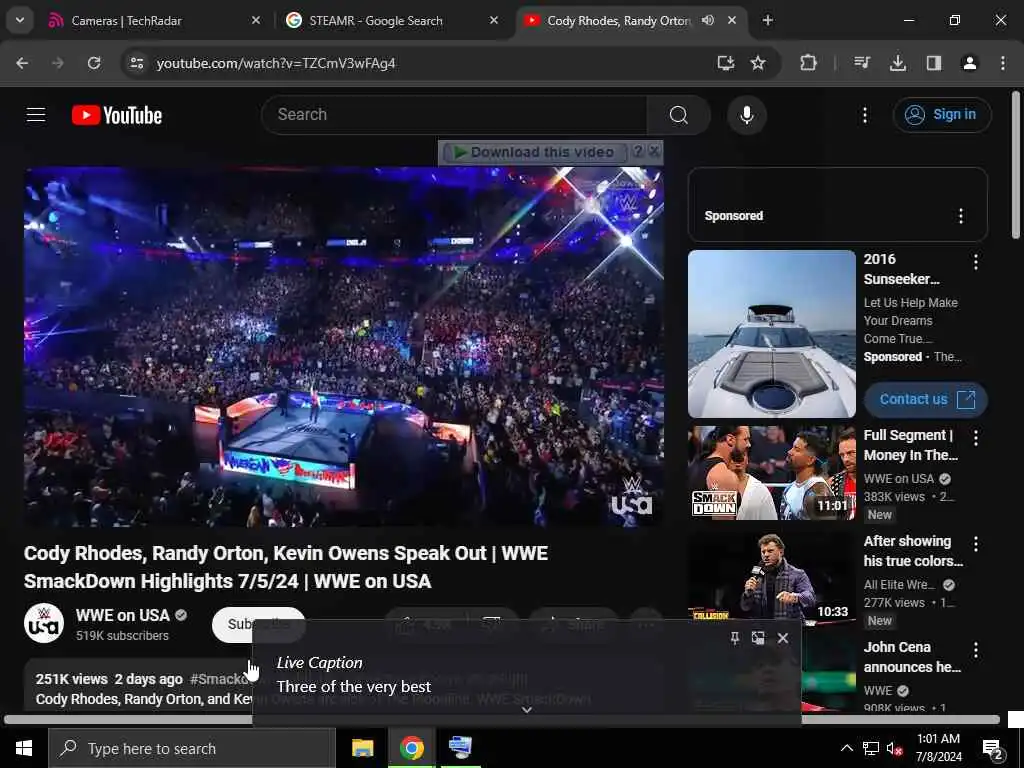Open the WWE on USA channel avatar

pyautogui.click(x=44, y=624)
